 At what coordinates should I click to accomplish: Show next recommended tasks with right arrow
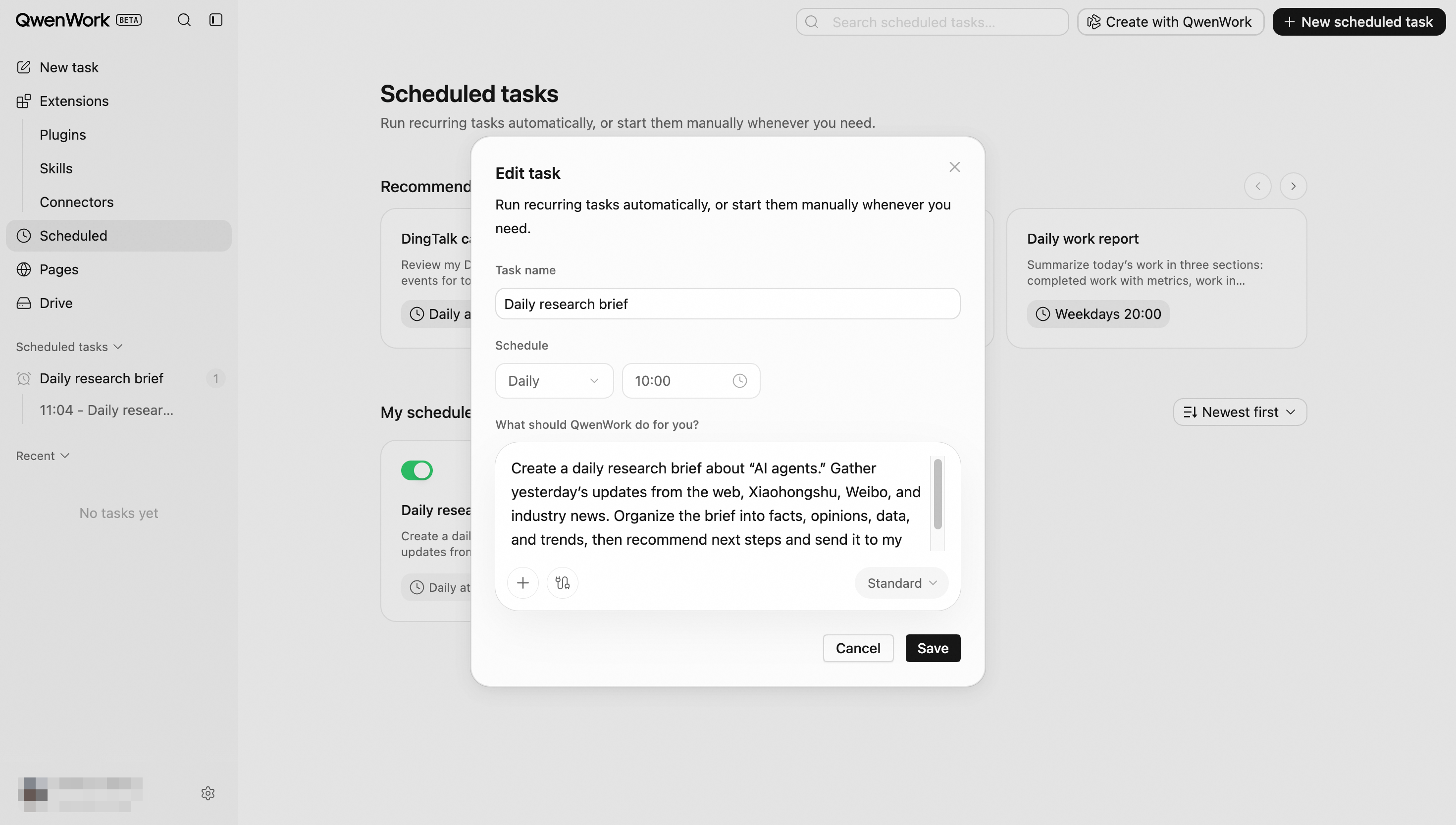1293,186
